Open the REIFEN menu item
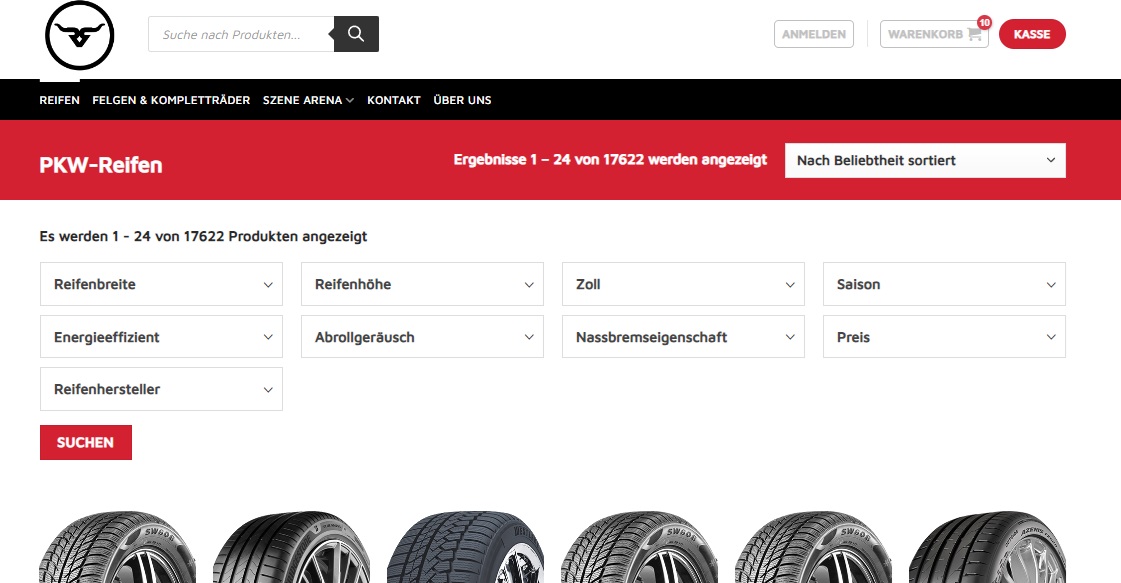Image resolution: width=1121 pixels, height=583 pixels. point(59,100)
